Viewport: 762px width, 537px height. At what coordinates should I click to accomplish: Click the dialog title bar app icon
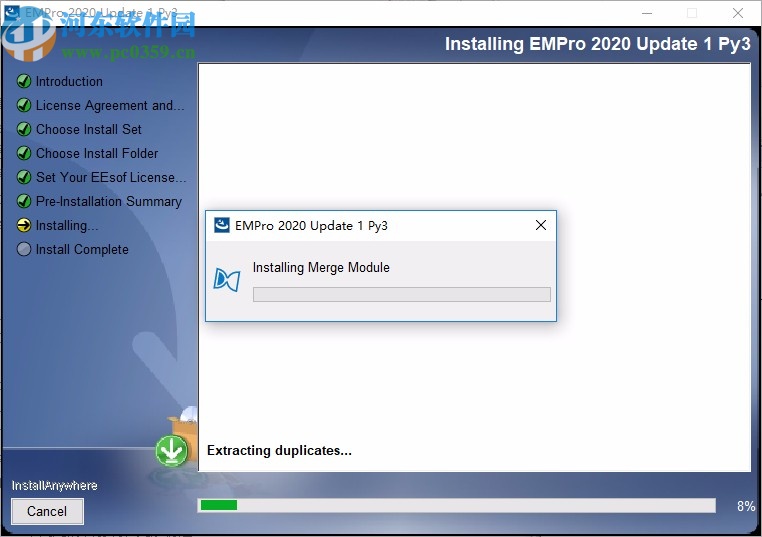(x=222, y=225)
